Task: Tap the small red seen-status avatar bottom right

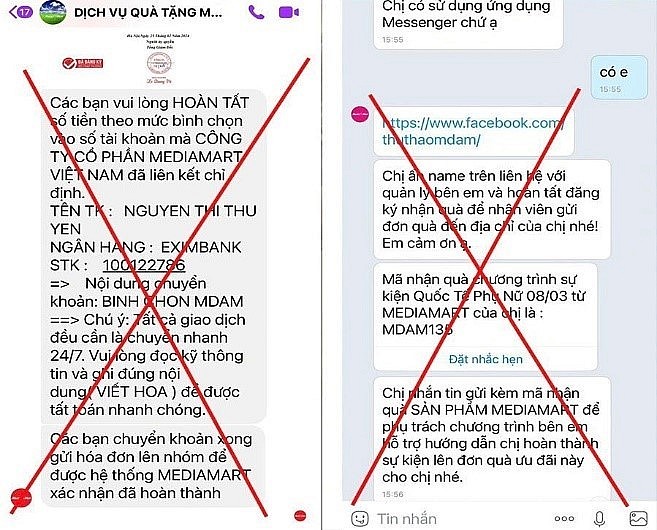Action: pyautogui.click(x=300, y=516)
